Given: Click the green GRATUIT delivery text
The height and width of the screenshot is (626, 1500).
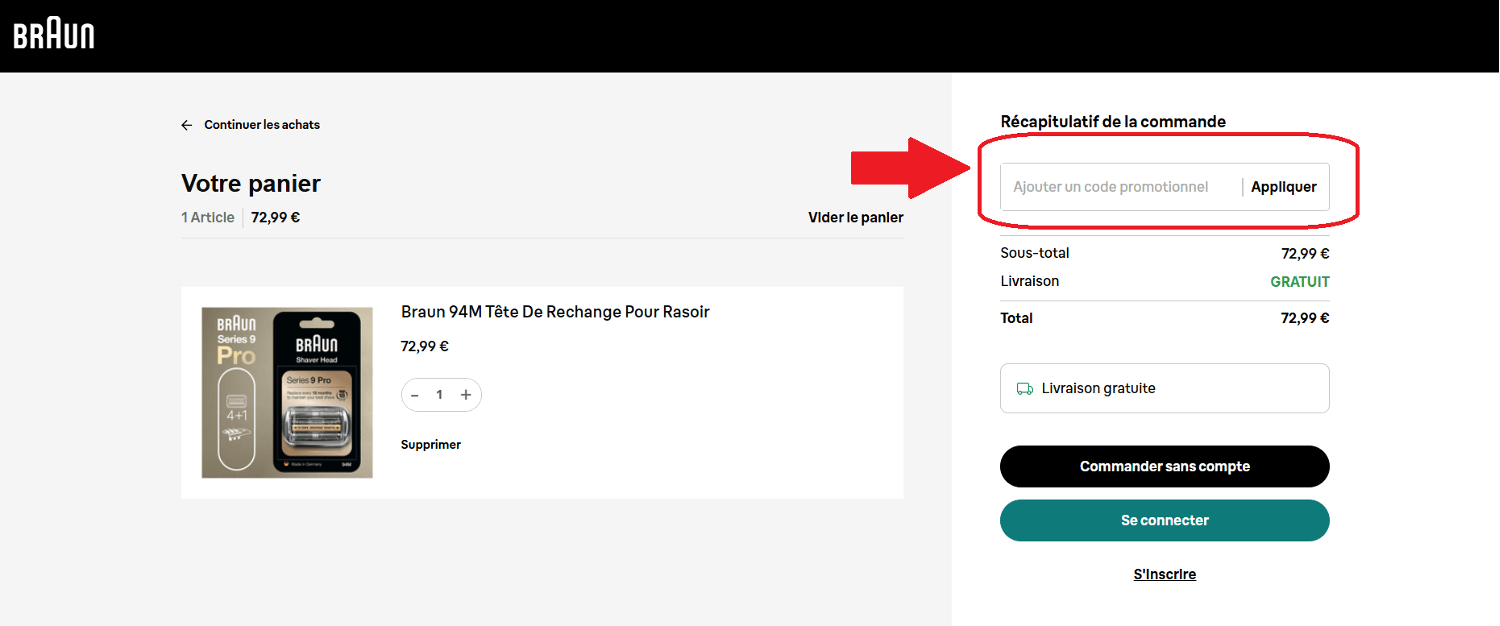Looking at the screenshot, I should click(x=1300, y=282).
